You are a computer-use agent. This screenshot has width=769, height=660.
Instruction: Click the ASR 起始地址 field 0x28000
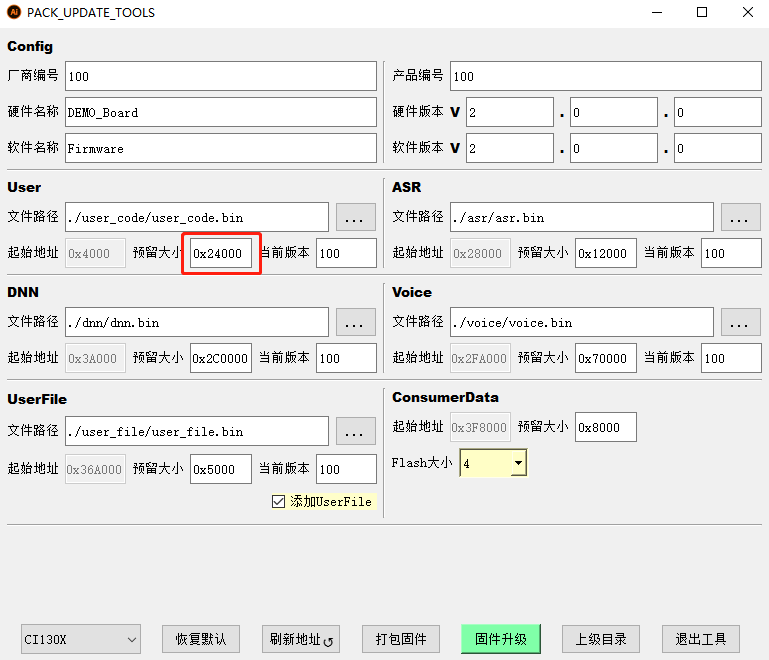point(481,253)
